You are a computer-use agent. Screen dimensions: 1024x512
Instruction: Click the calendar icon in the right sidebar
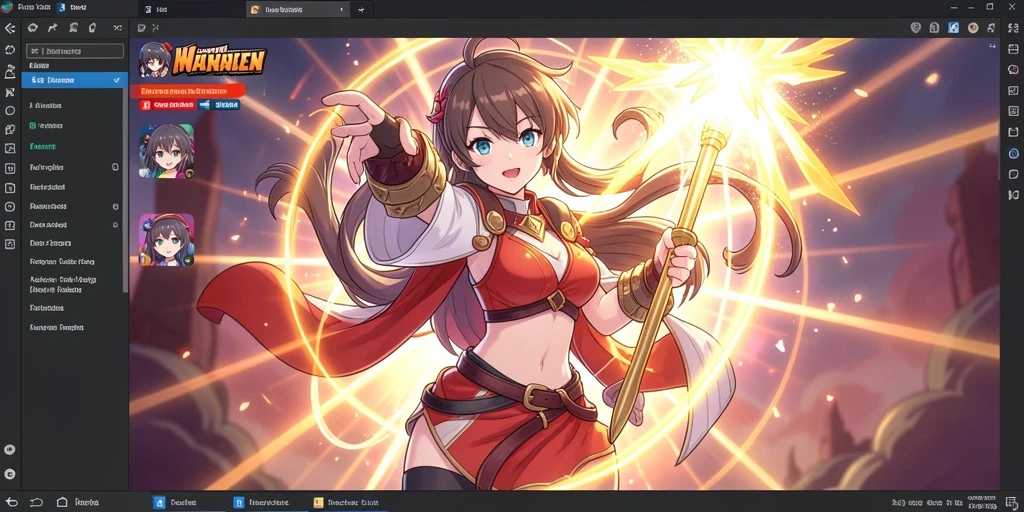click(x=1013, y=49)
